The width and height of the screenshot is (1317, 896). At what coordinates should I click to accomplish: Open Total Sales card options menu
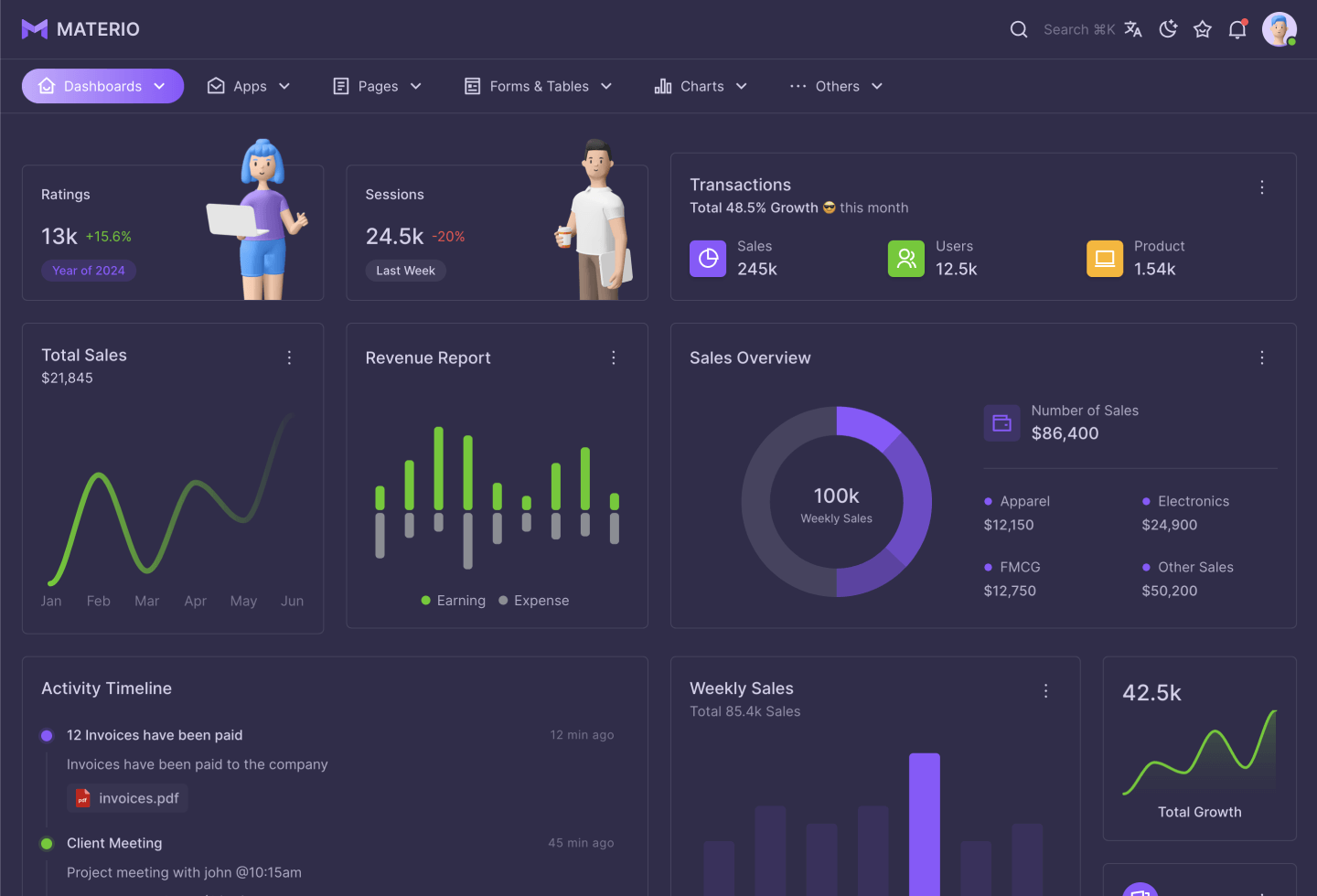[289, 357]
